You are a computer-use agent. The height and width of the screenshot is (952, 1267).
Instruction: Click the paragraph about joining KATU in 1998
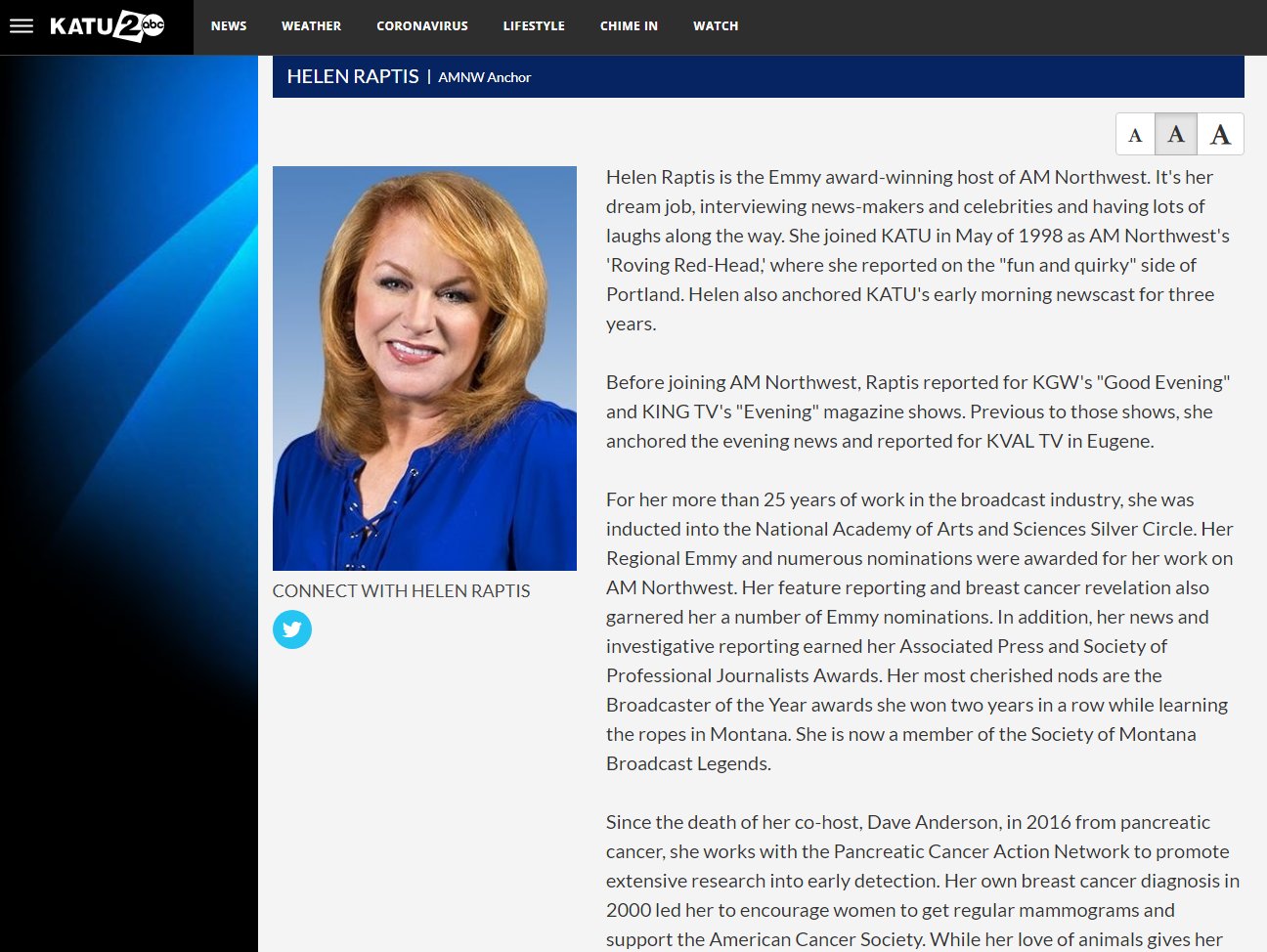[919, 250]
